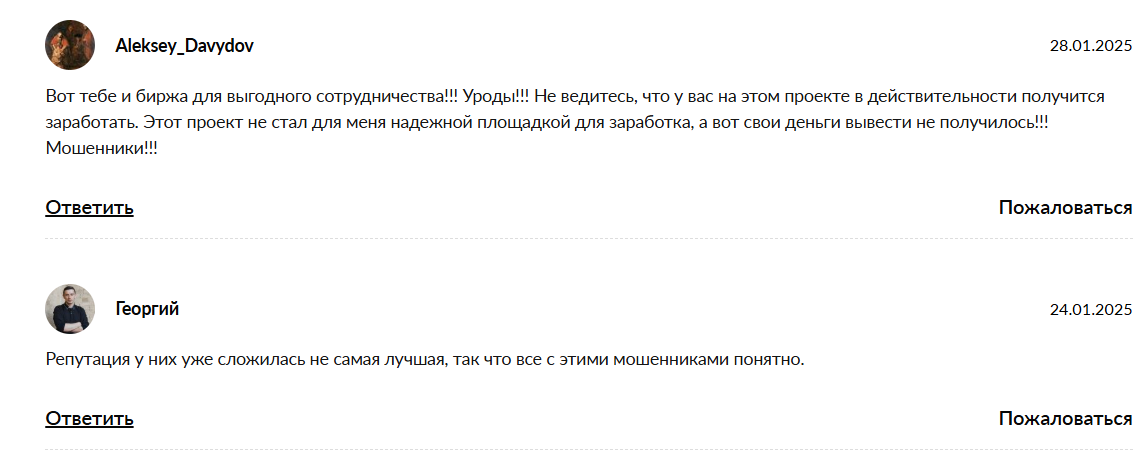Click the word 'Мошенники!!!' ending first comment

coord(101,148)
